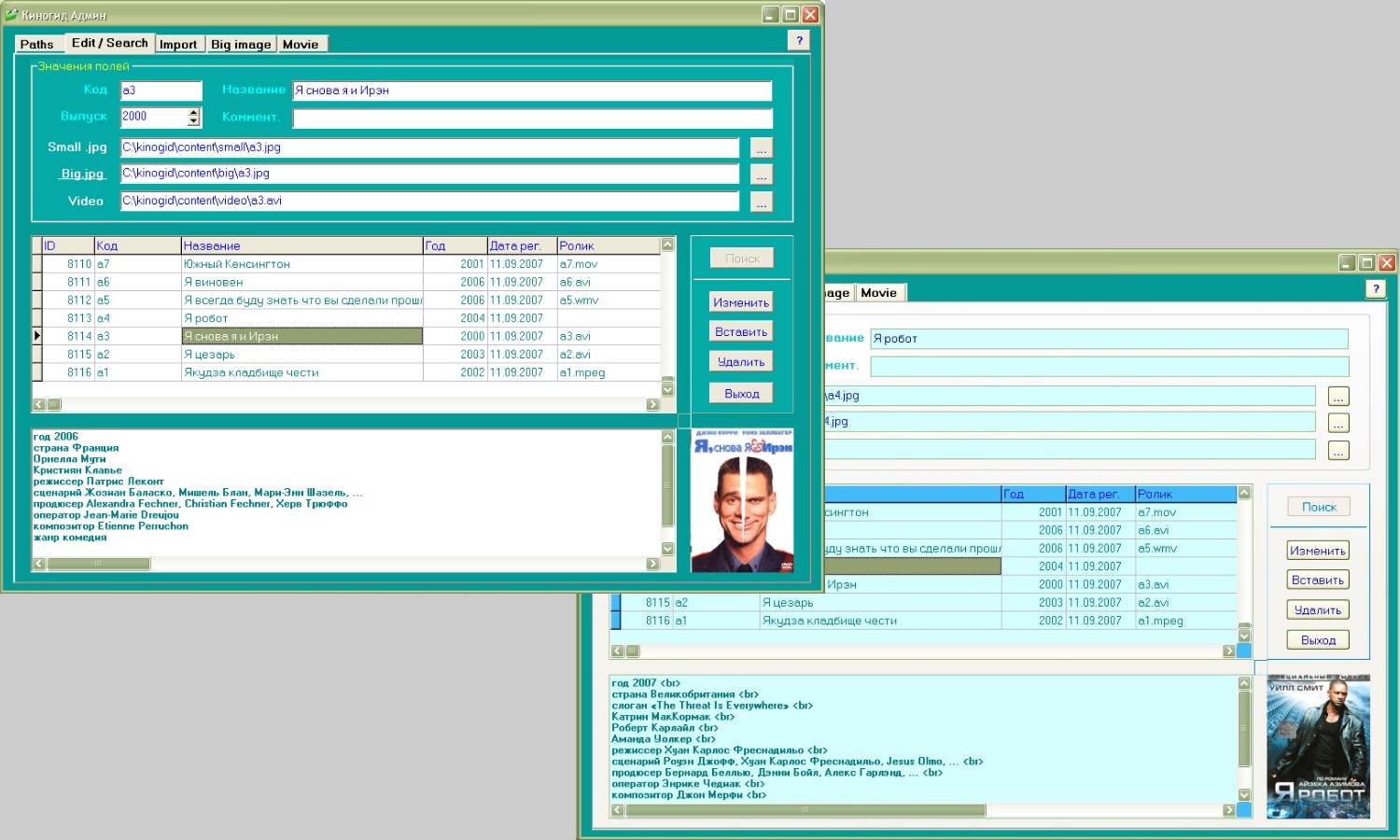1400x840 pixels.
Task: Click the help question-mark button in front window
Action: pos(799,40)
